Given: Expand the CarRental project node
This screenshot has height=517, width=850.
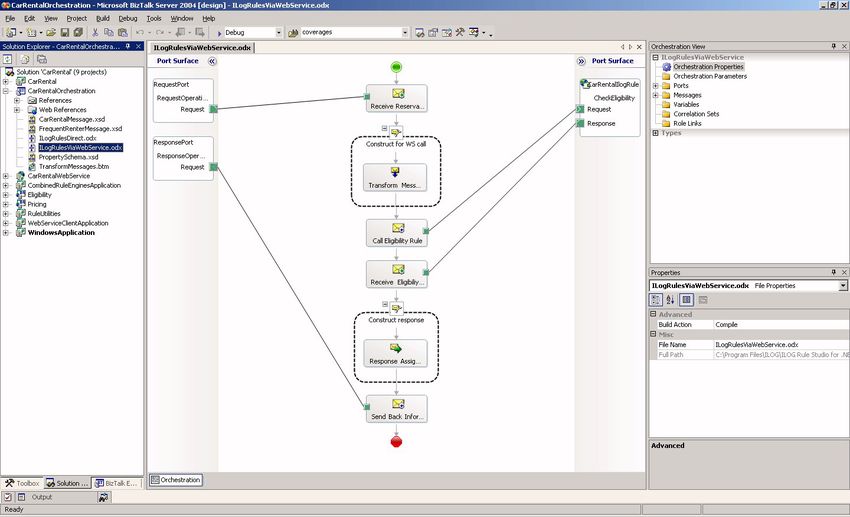Looking at the screenshot, I should tap(6, 82).
